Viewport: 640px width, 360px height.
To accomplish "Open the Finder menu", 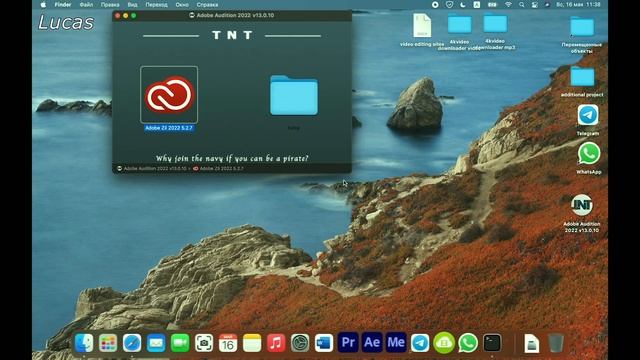I will pyautogui.click(x=63, y=5).
